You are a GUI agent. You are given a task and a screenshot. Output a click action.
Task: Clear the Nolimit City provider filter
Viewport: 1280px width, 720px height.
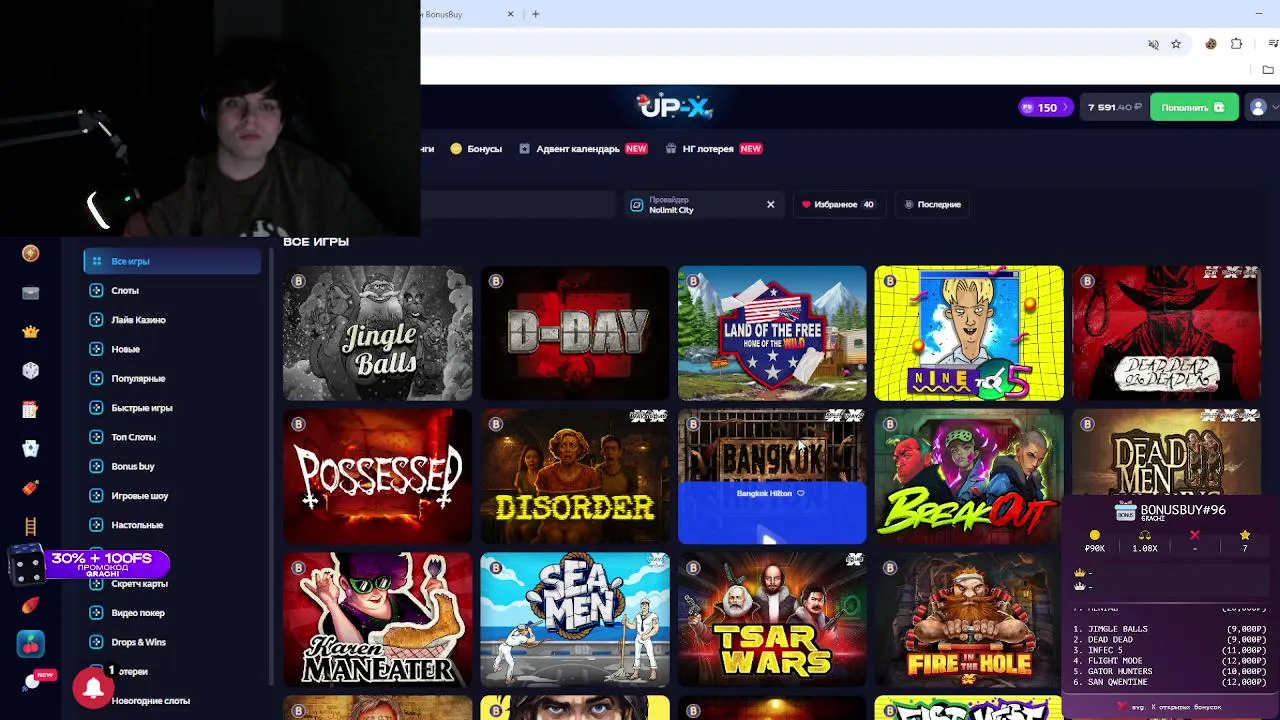770,204
